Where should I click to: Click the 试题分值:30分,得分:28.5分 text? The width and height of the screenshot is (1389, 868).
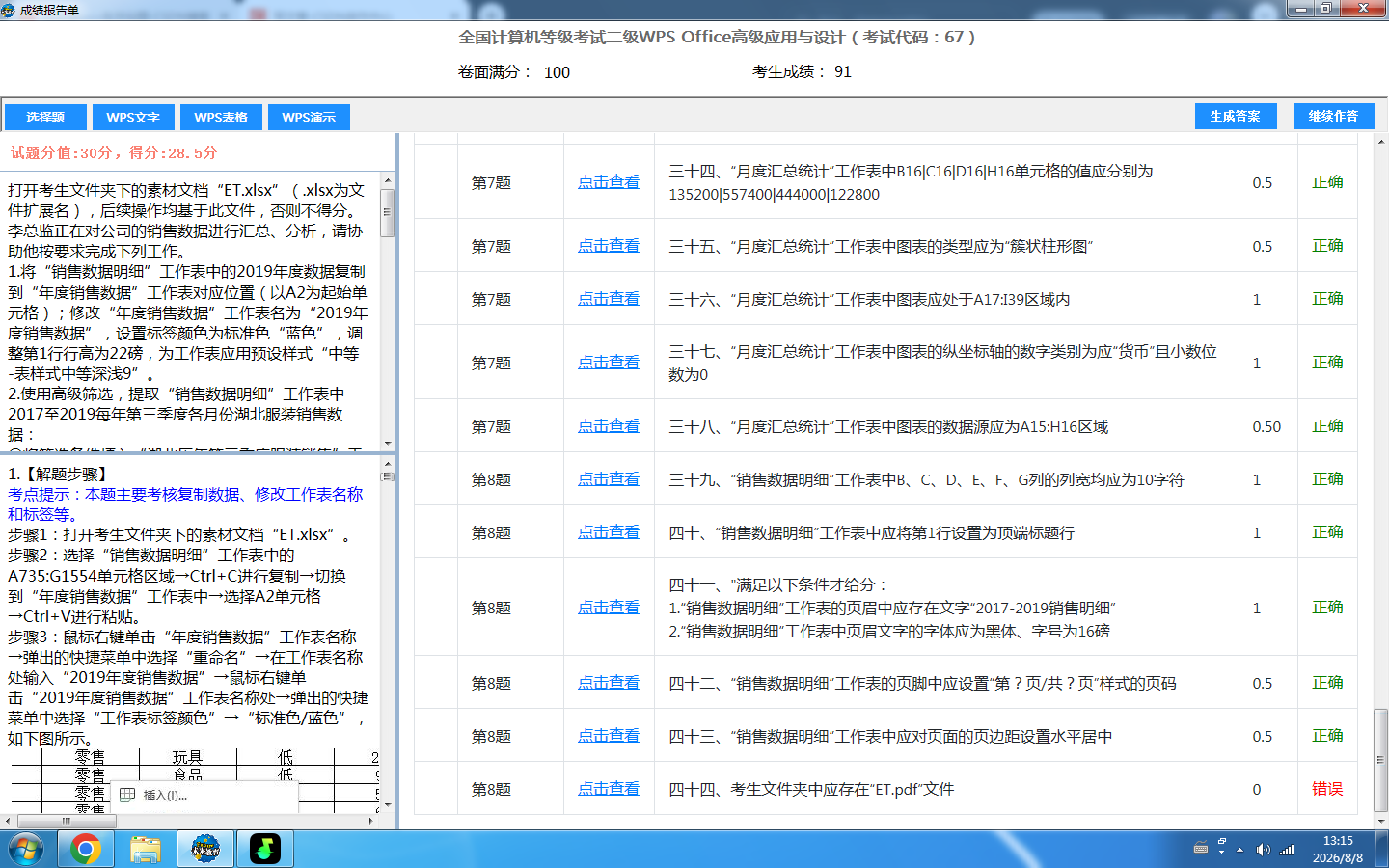click(114, 152)
